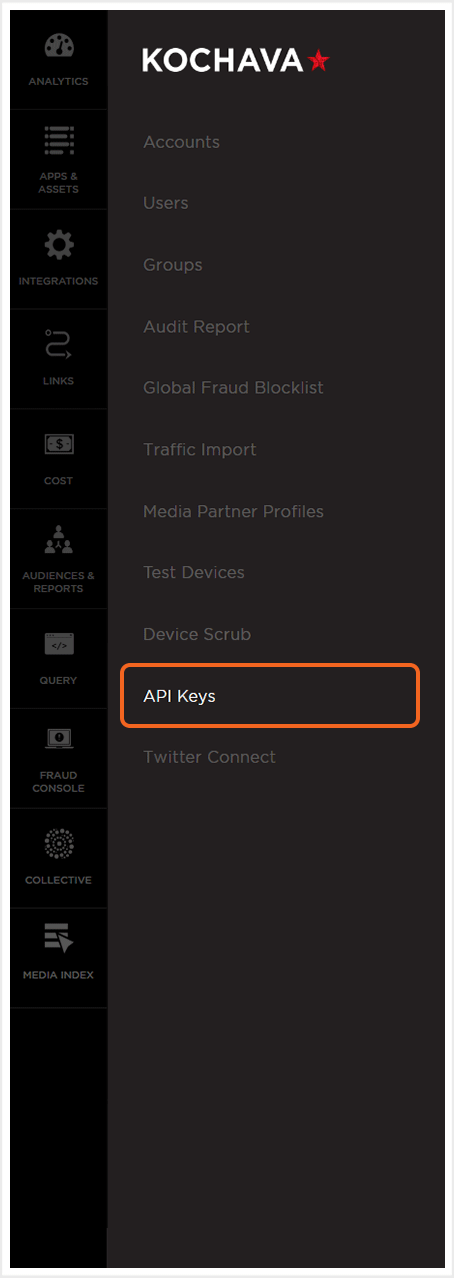Click the Links route icon
454x1278 pixels.
click(59, 346)
